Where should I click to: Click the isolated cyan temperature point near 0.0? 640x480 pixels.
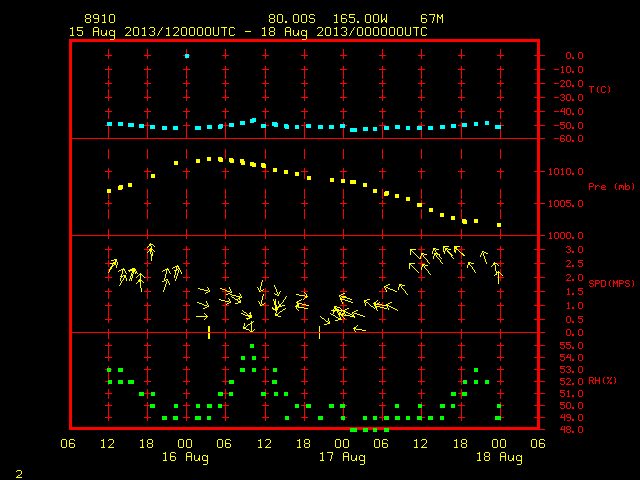point(187,56)
